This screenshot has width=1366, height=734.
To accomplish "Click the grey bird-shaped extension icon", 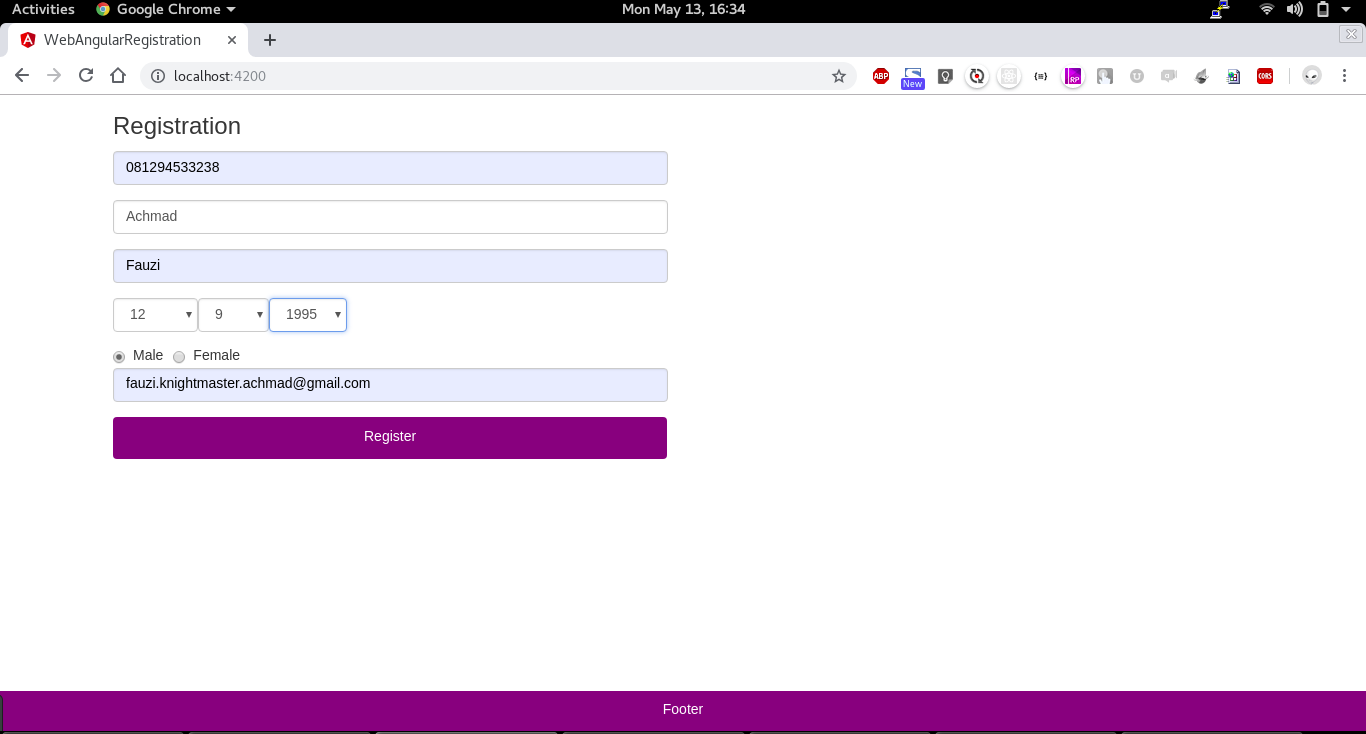I will (x=1201, y=76).
